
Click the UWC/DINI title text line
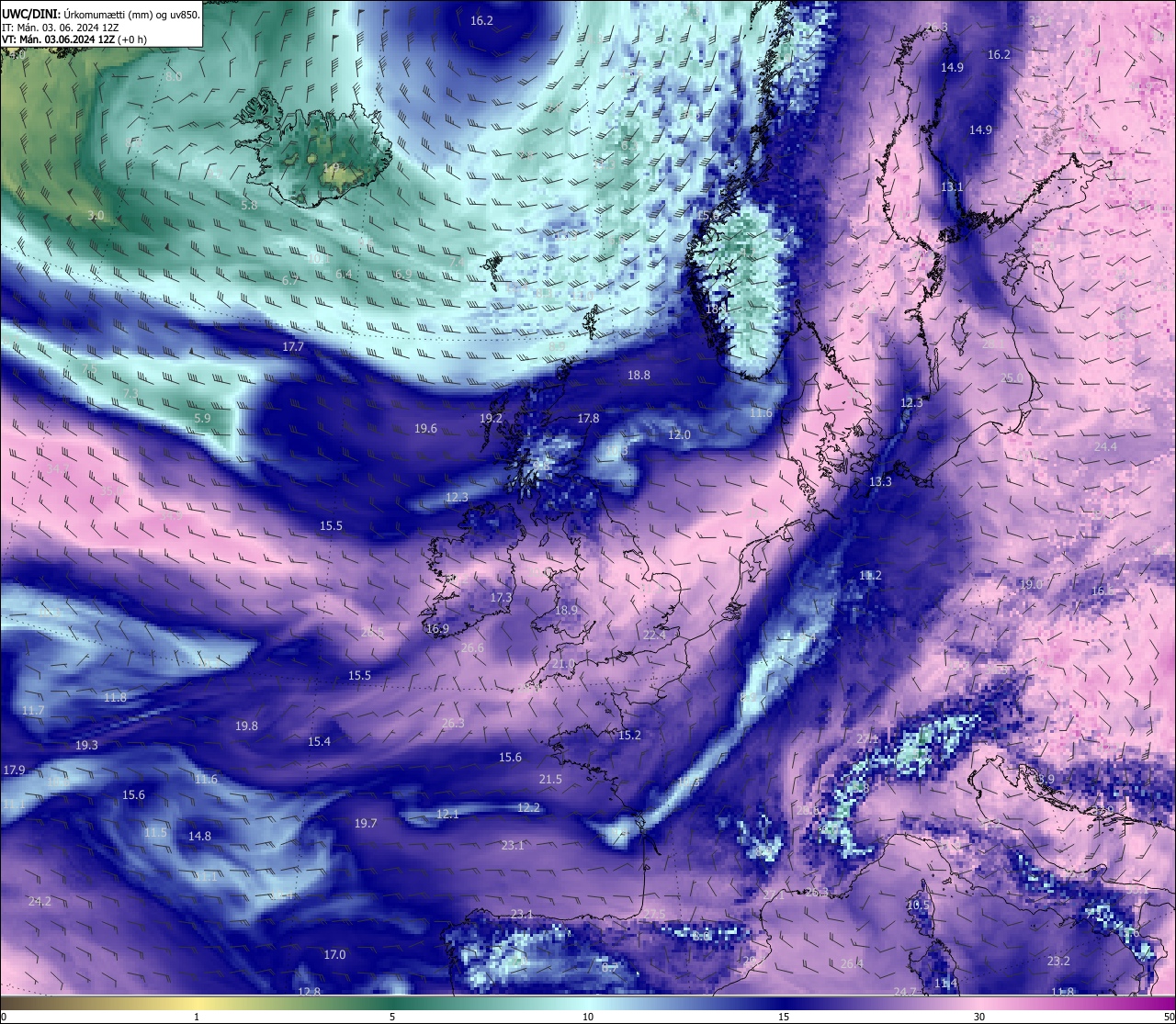coord(100,14)
